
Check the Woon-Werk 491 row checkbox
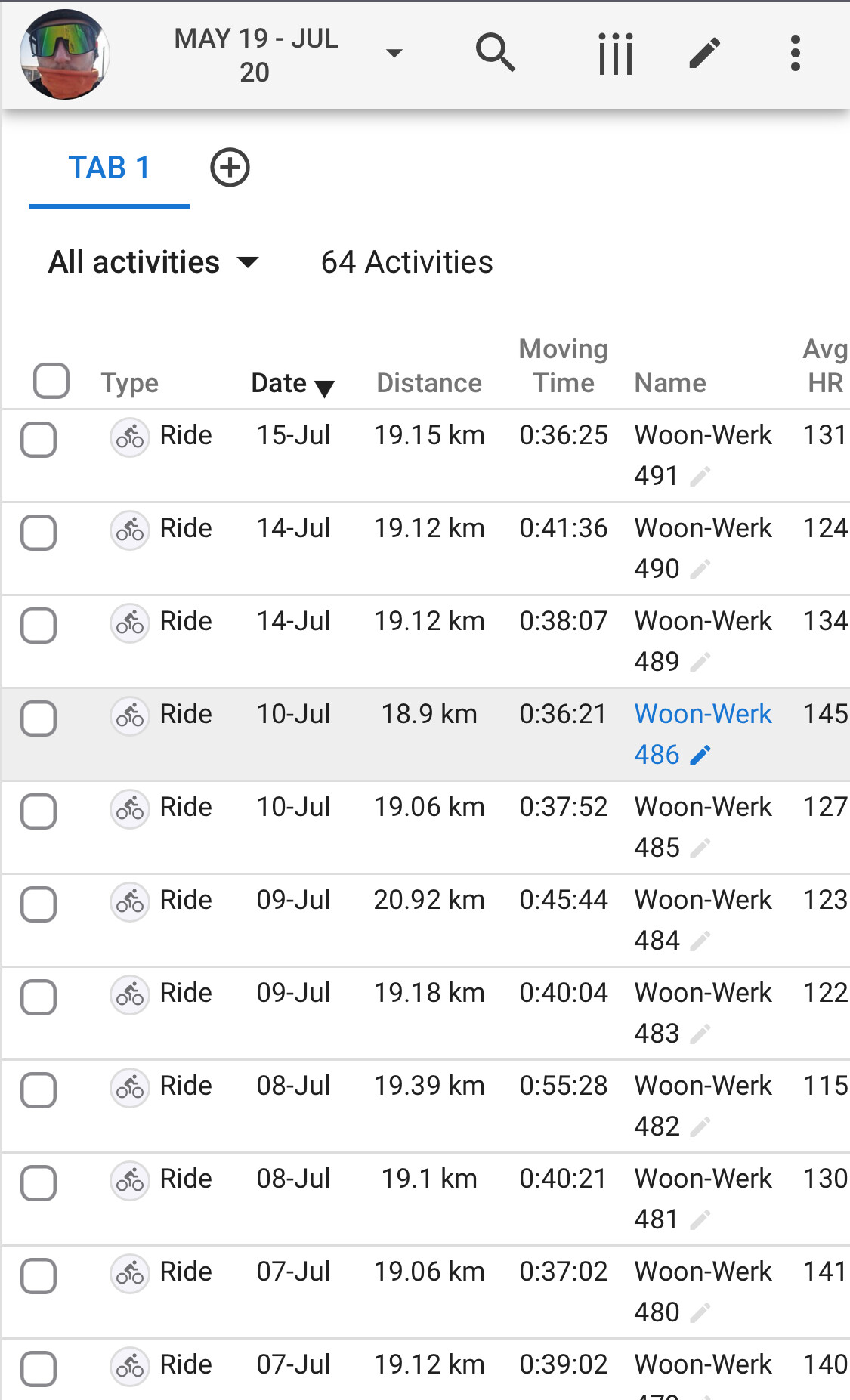click(x=39, y=440)
